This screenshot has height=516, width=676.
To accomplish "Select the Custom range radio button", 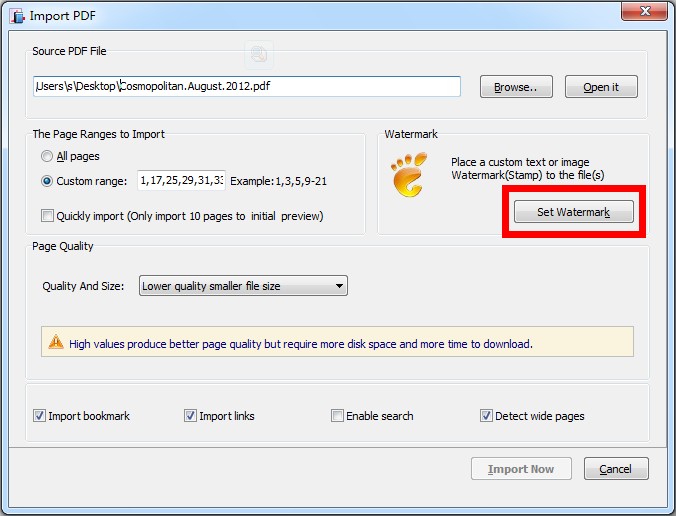I will tap(47, 181).
